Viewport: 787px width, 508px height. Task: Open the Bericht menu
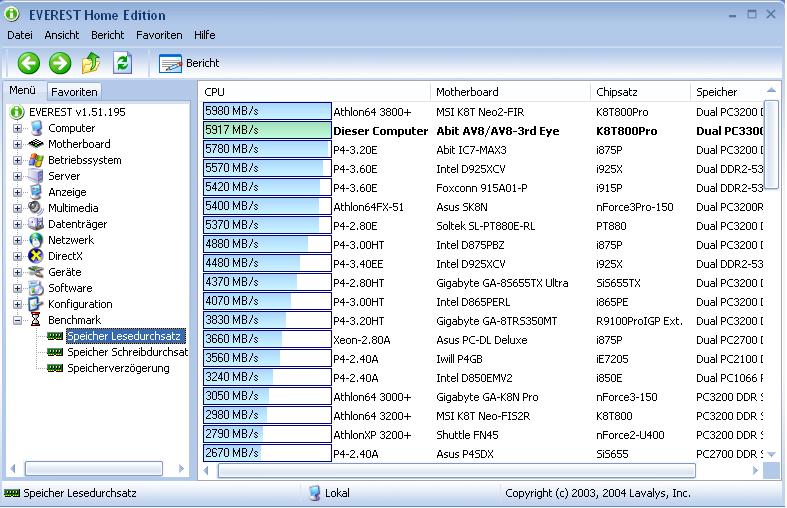[107, 35]
